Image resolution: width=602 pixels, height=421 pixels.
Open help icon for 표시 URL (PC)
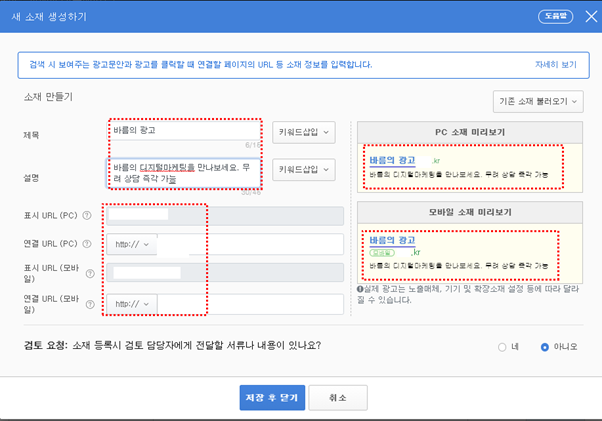(x=87, y=215)
